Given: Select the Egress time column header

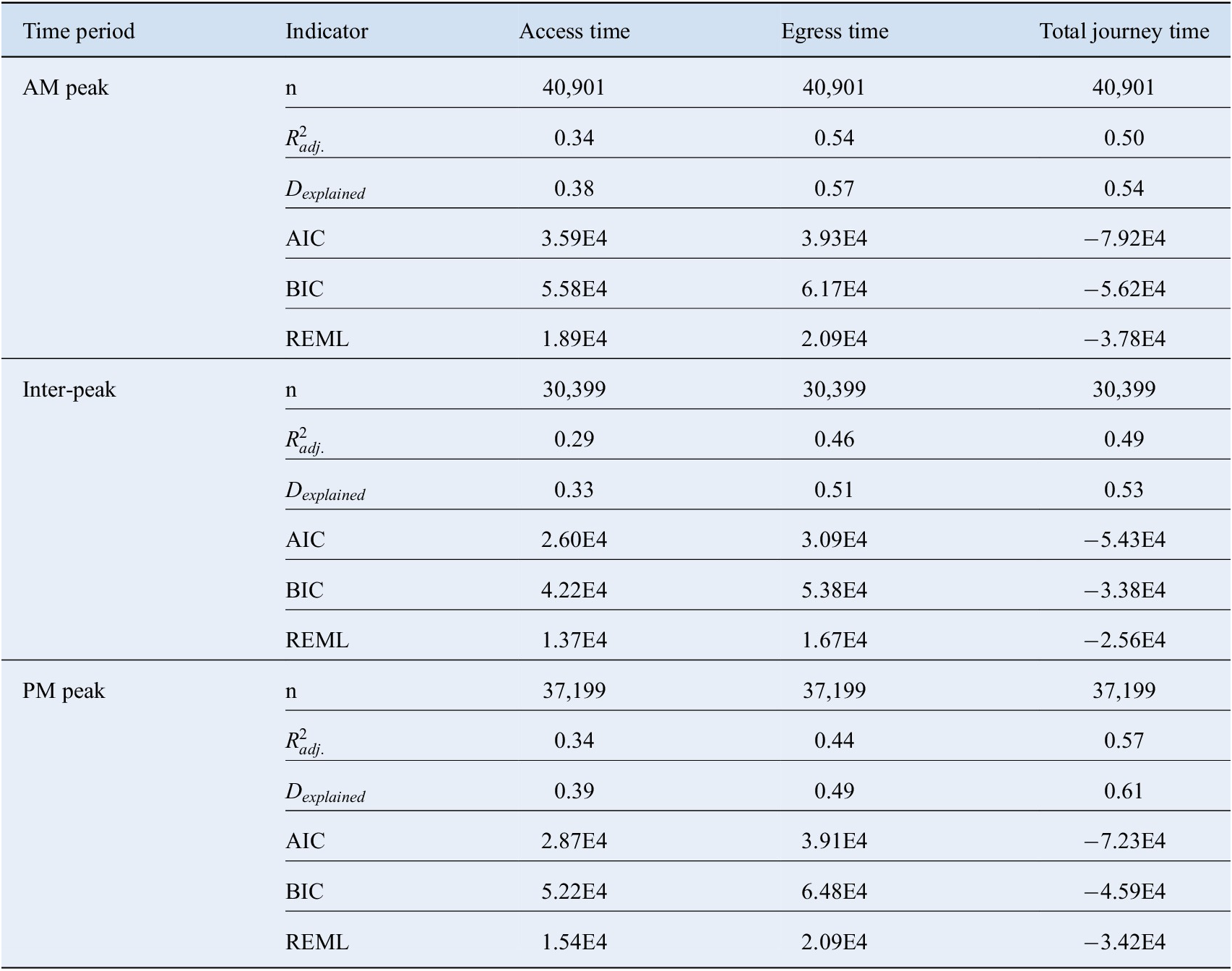Looking at the screenshot, I should point(835,31).
